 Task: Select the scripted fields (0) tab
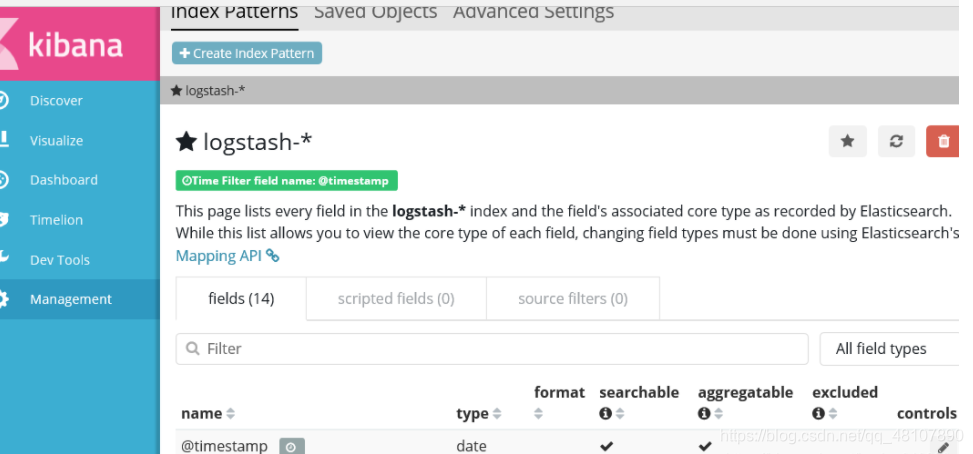click(x=396, y=298)
